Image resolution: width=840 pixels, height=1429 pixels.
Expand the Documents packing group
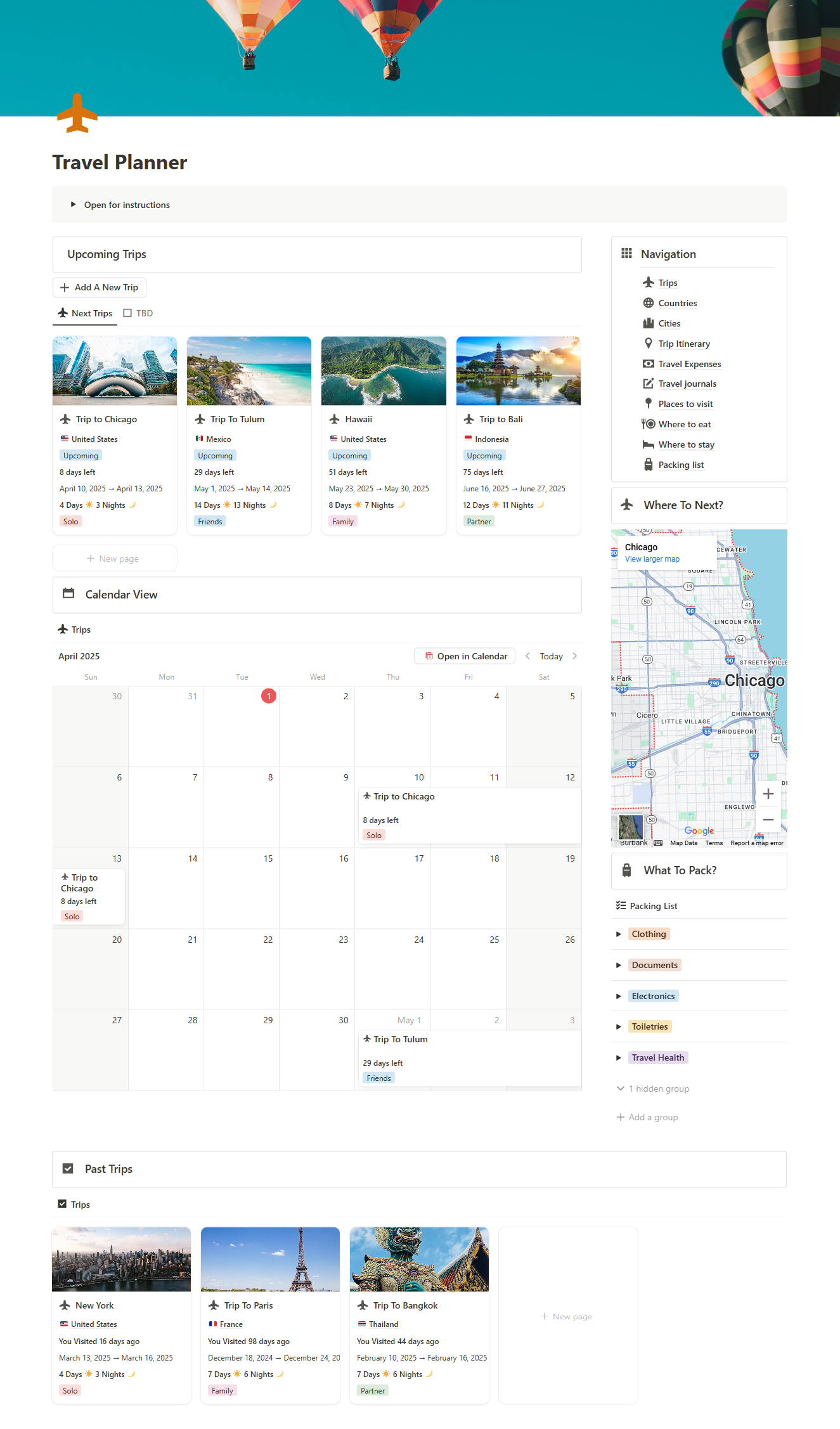click(x=619, y=965)
